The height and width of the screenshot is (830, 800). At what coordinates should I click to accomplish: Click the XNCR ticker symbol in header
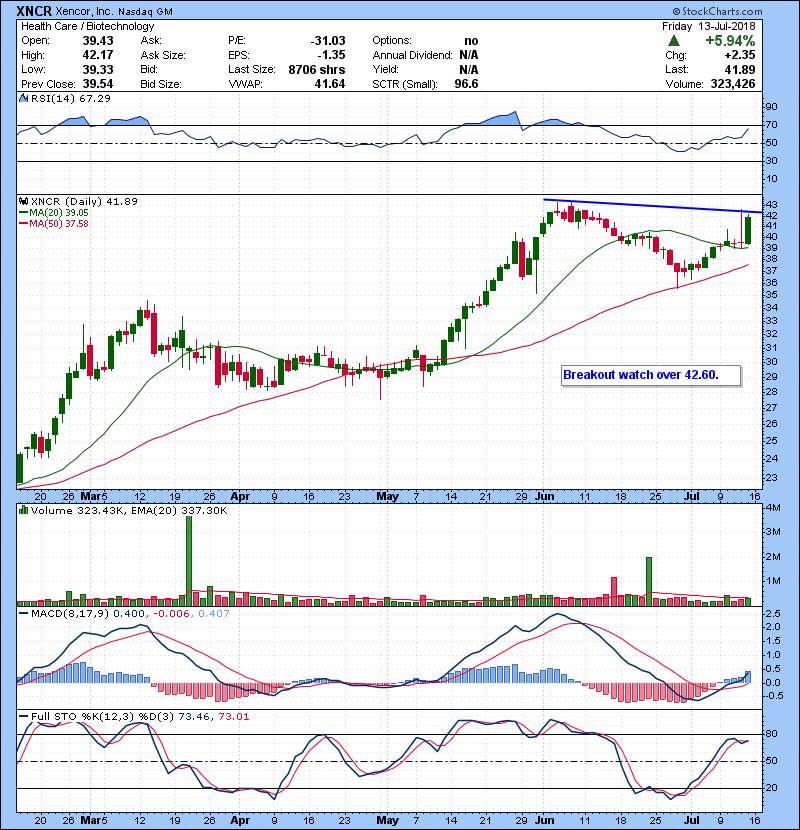click(34, 11)
